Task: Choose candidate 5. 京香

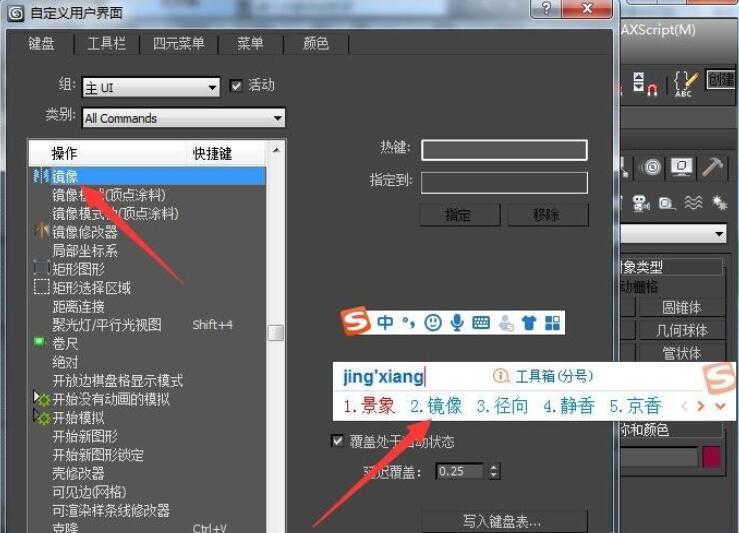Action: [635, 406]
